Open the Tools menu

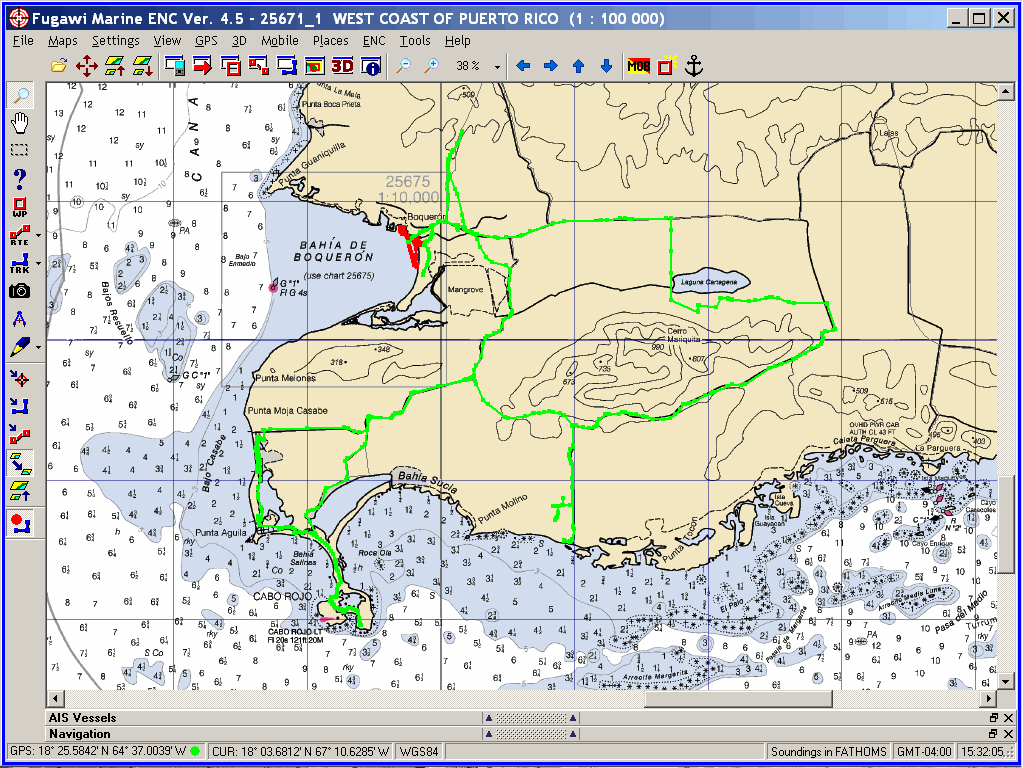[415, 40]
